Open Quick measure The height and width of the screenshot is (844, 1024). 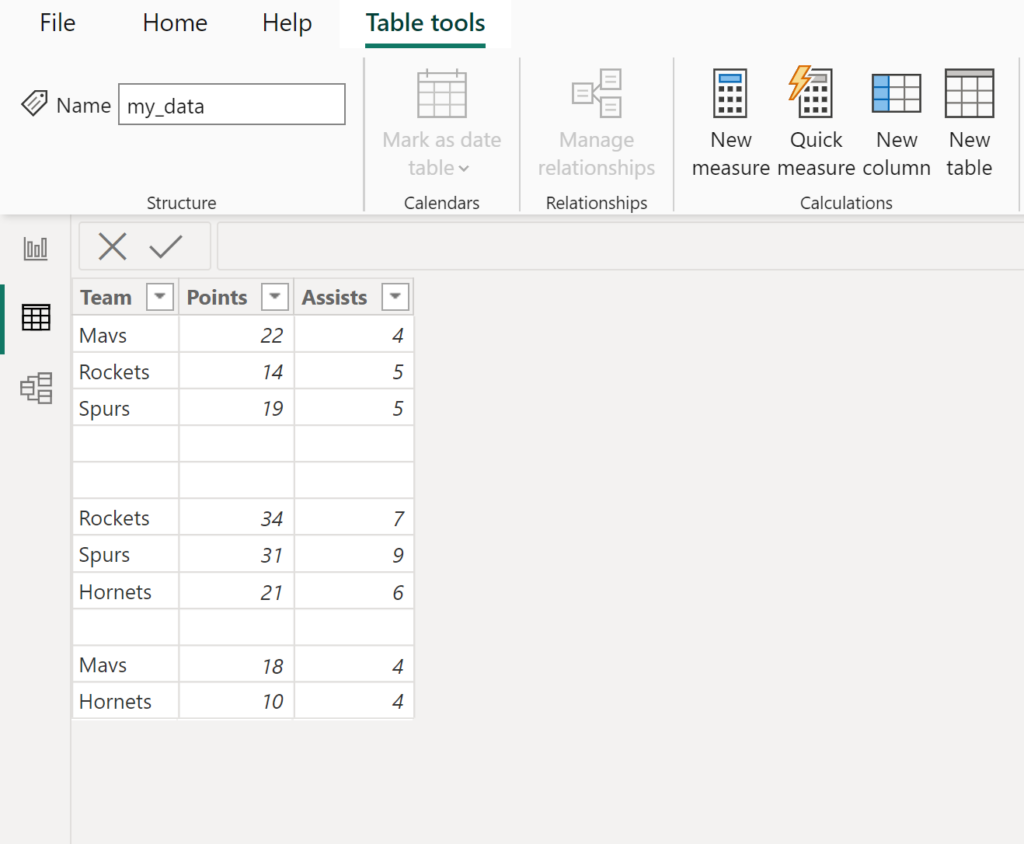pyautogui.click(x=816, y=123)
